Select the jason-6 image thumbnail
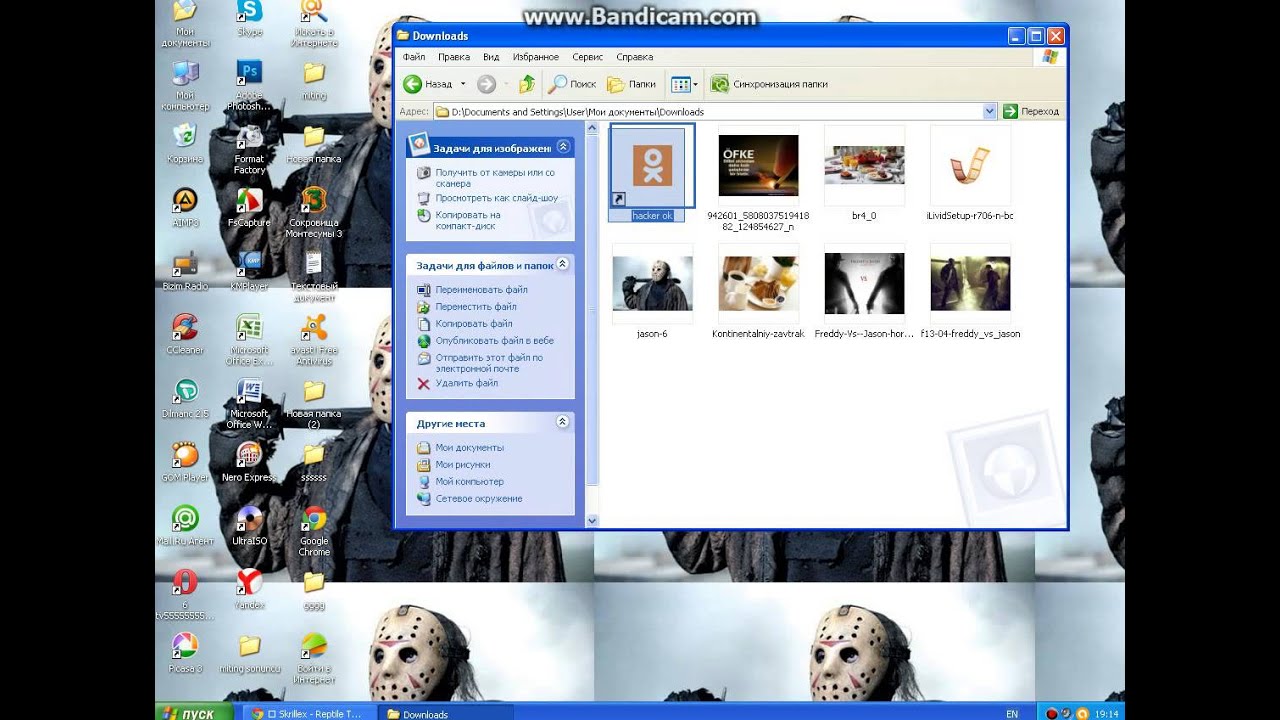1280x720 pixels. [652, 291]
